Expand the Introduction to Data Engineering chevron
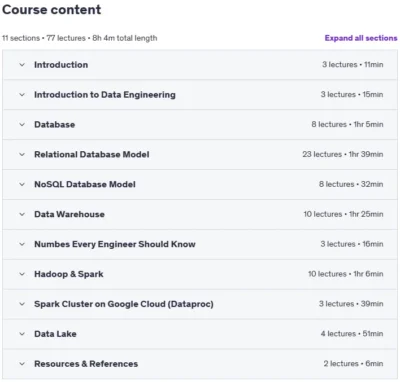 pos(22,95)
